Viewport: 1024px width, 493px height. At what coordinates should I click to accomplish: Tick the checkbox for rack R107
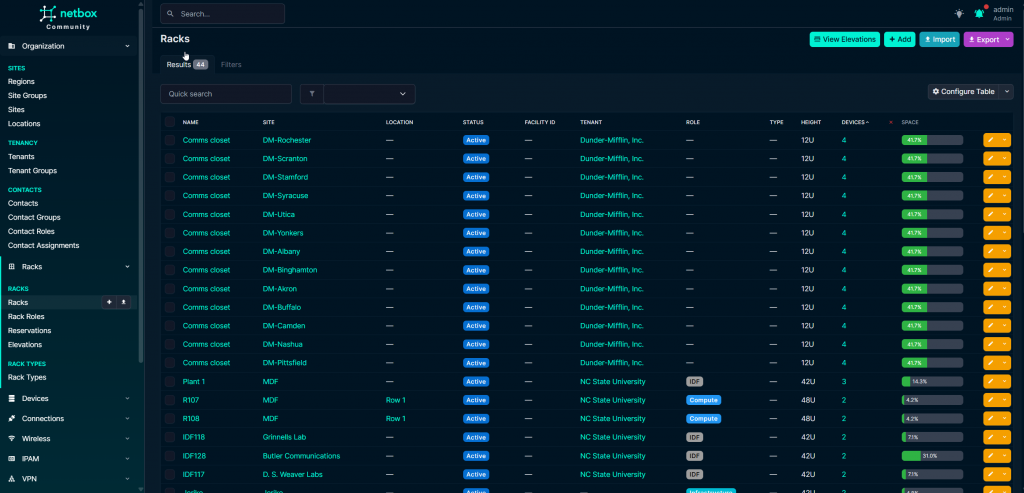click(170, 400)
